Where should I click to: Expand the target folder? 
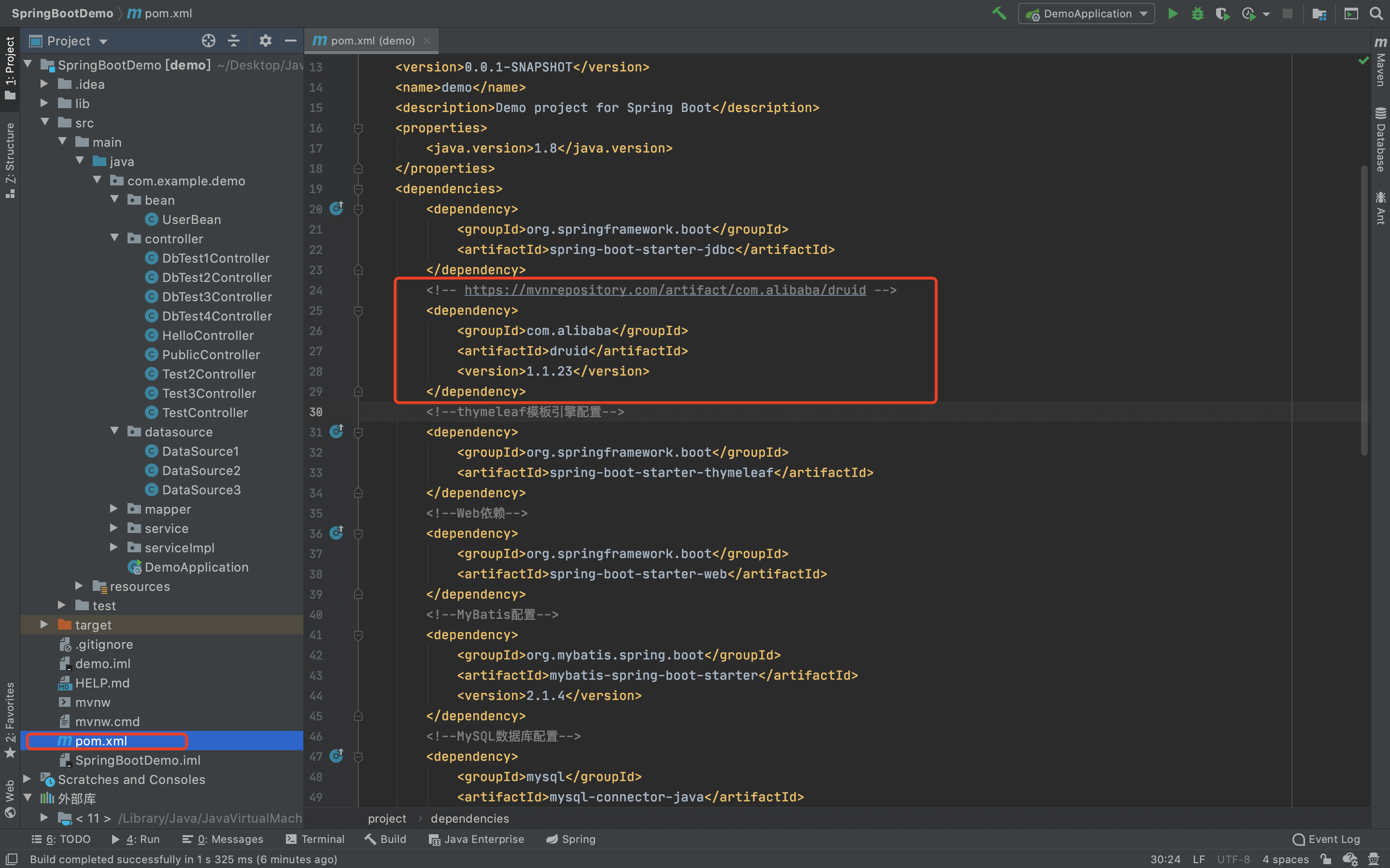coord(44,625)
